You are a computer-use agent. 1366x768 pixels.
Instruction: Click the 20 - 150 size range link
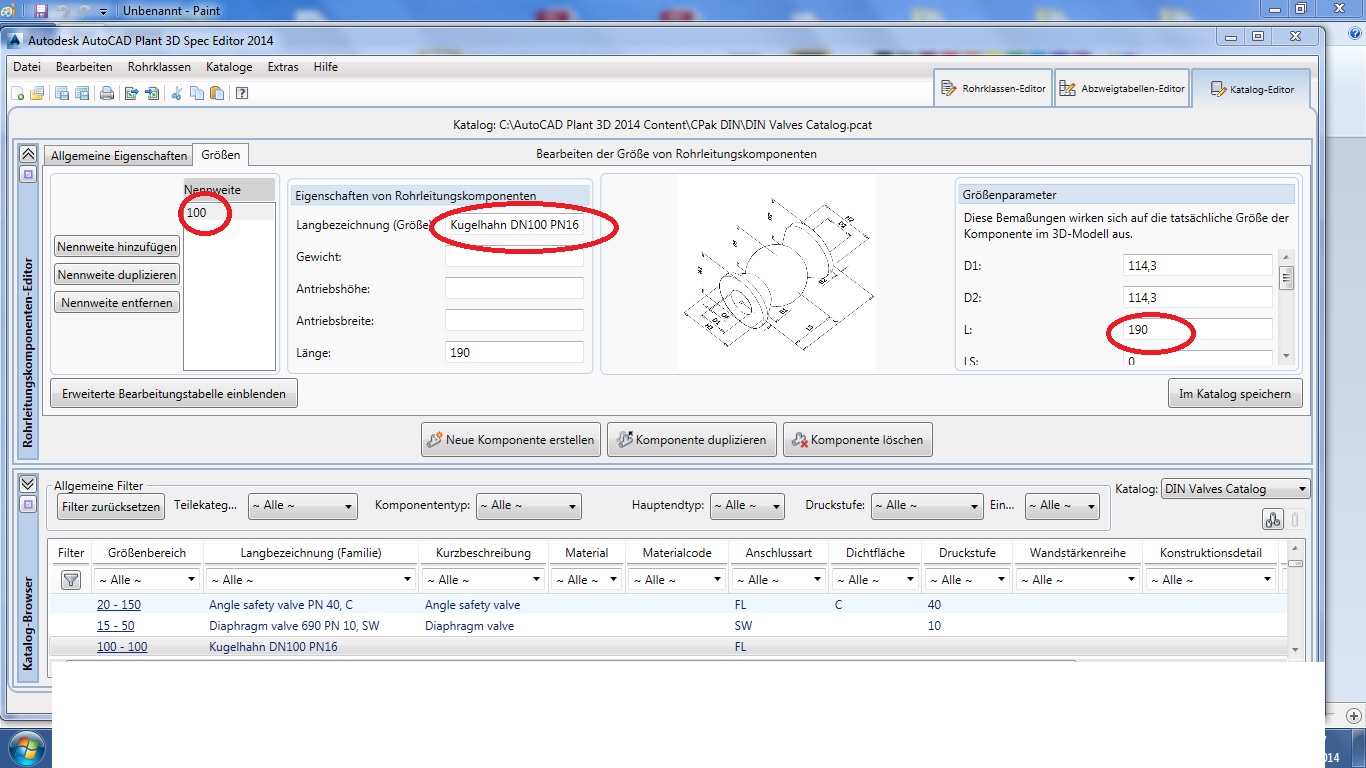coord(119,605)
